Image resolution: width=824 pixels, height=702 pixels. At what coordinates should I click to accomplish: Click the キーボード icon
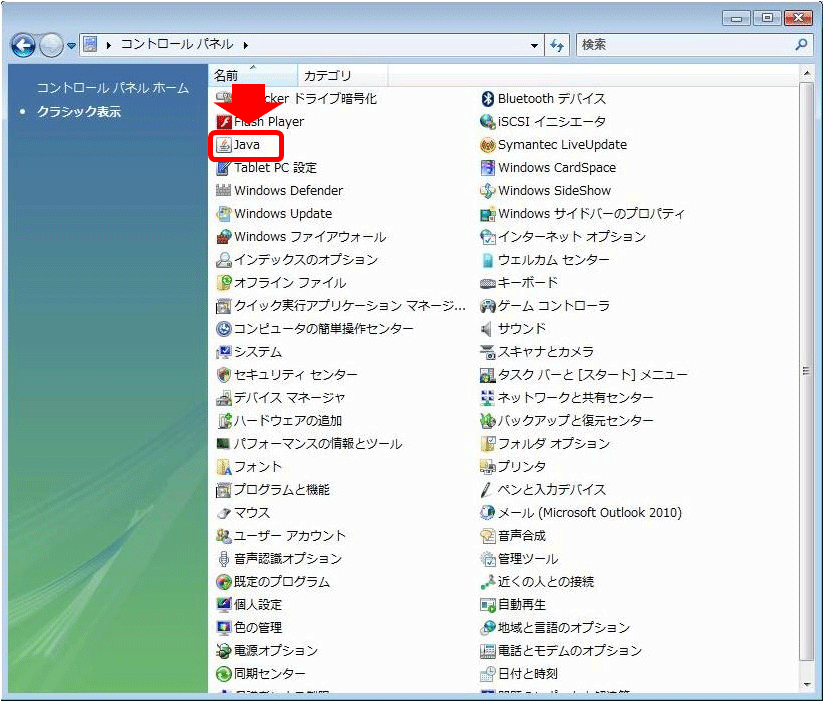click(488, 283)
